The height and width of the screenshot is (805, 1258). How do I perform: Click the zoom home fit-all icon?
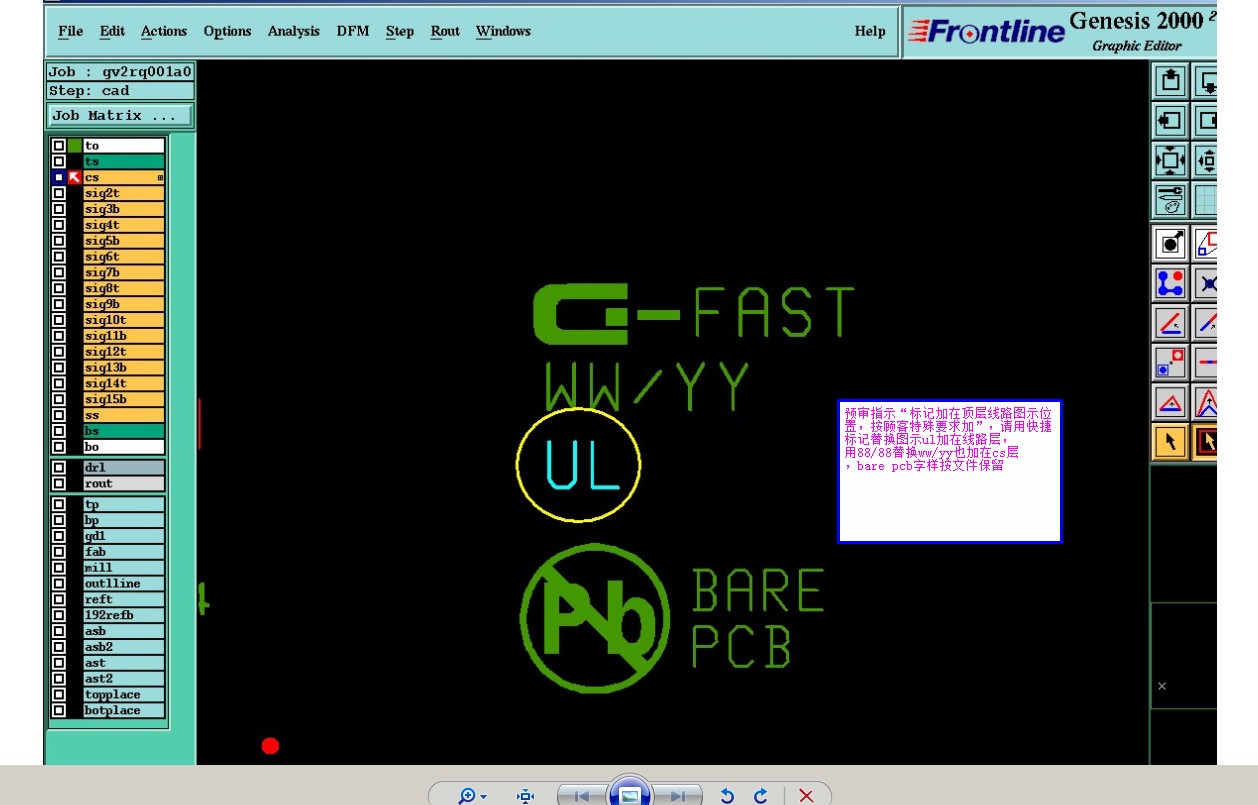1170,160
